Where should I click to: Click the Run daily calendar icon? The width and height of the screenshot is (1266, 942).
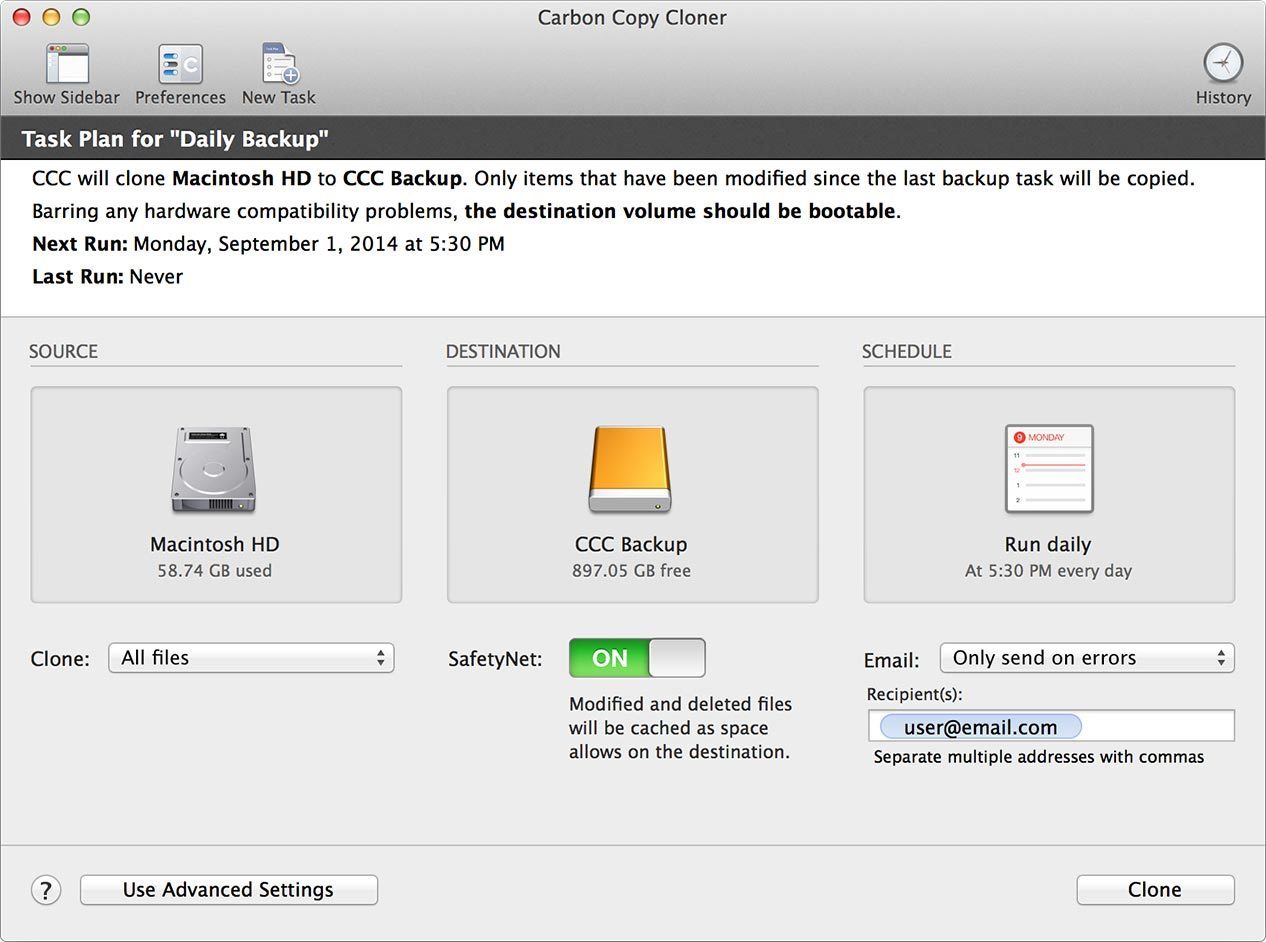pos(1049,469)
